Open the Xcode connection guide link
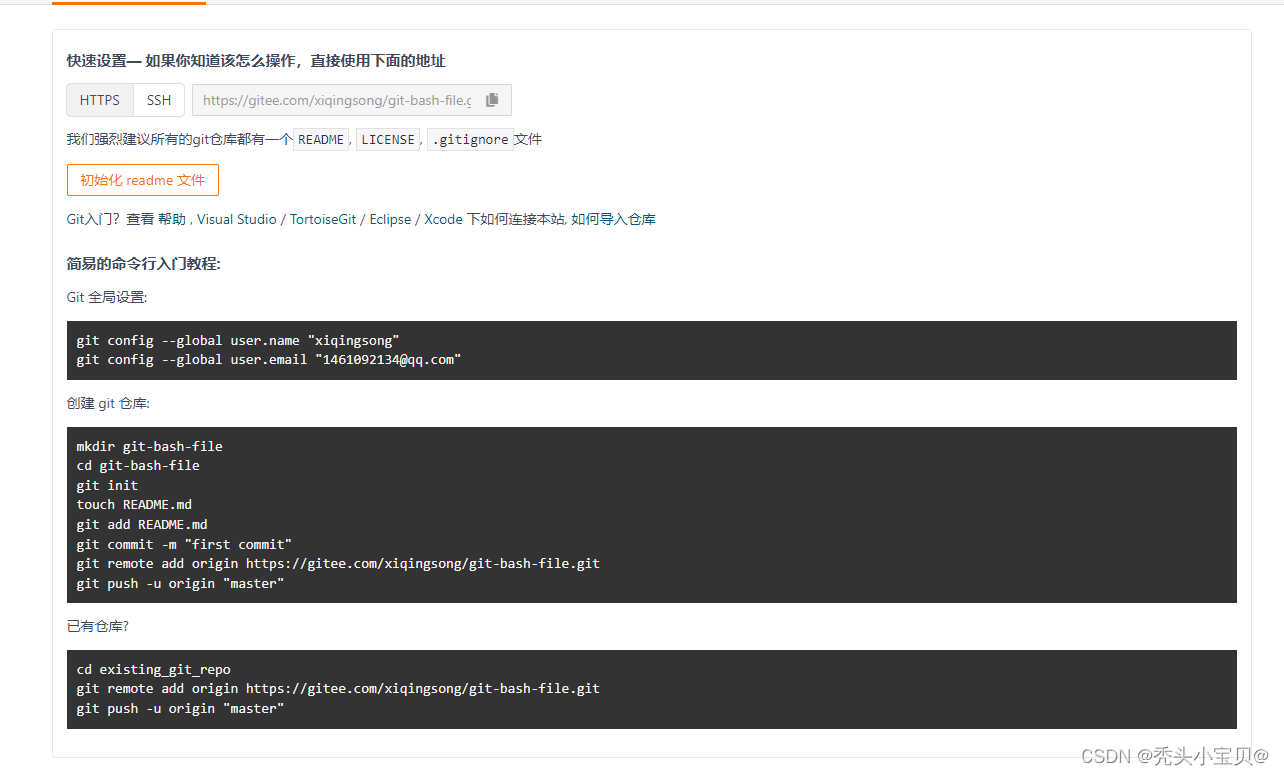The width and height of the screenshot is (1284, 775). 443,219
